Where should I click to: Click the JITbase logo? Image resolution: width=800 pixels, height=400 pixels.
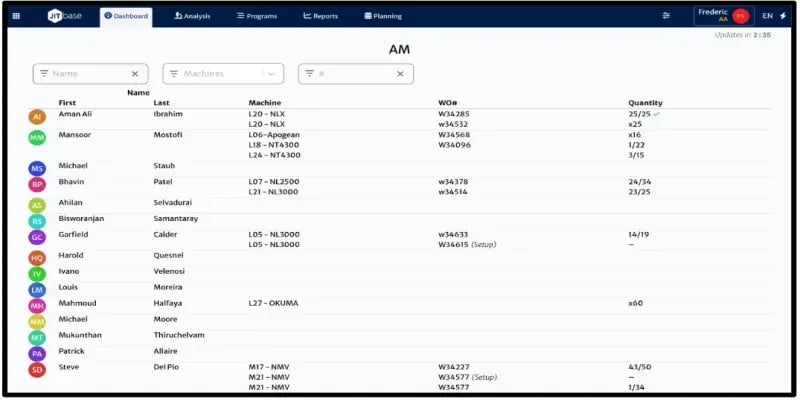[x=65, y=16]
